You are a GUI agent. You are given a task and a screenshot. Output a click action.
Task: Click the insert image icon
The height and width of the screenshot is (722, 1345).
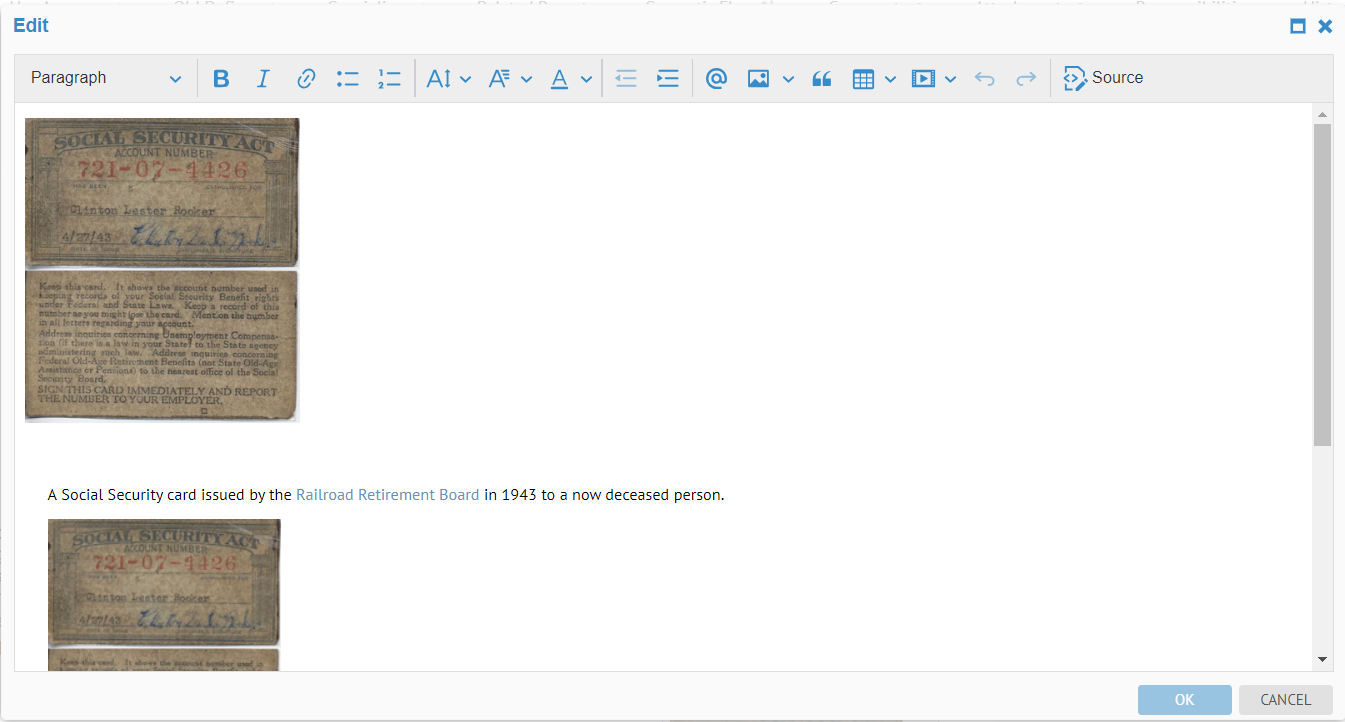pos(759,79)
